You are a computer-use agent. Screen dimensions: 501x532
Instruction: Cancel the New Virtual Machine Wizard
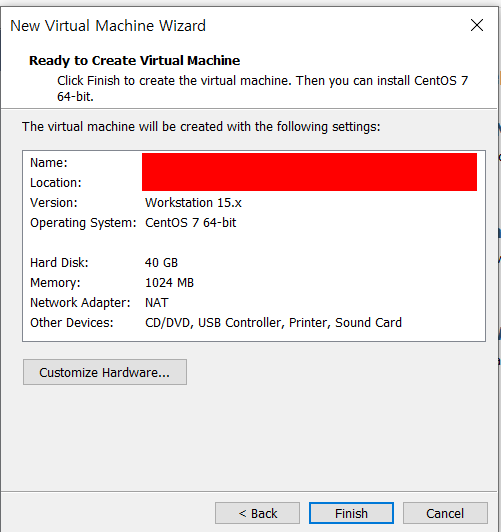pos(445,513)
